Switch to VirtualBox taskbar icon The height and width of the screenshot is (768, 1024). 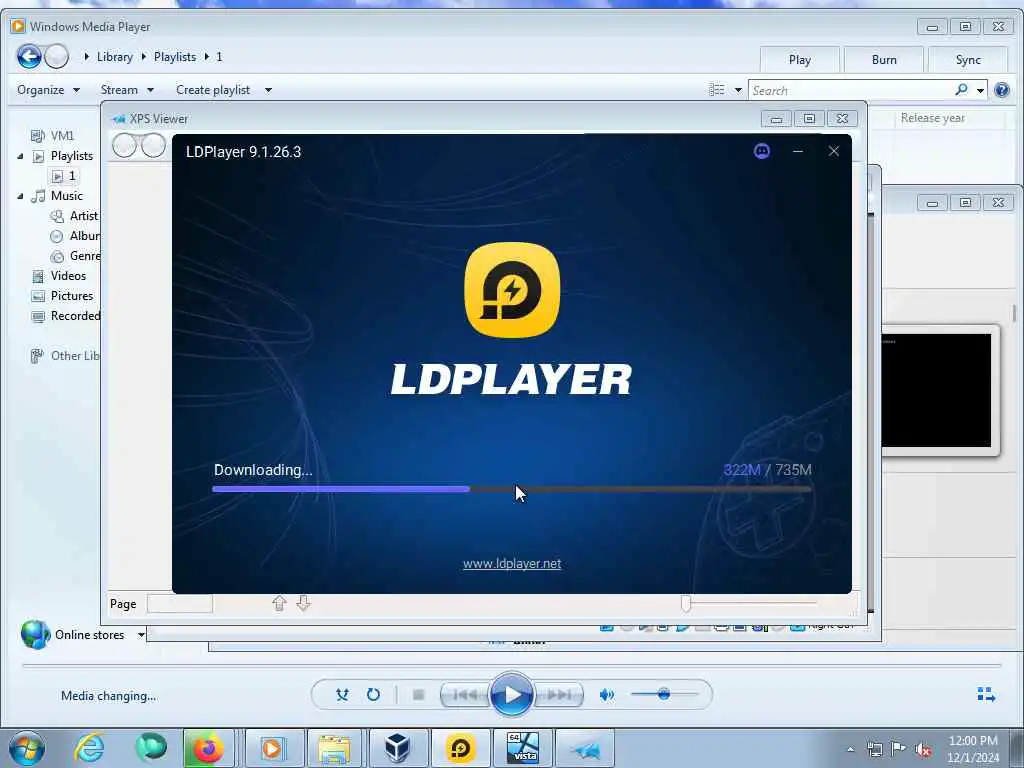click(x=397, y=748)
